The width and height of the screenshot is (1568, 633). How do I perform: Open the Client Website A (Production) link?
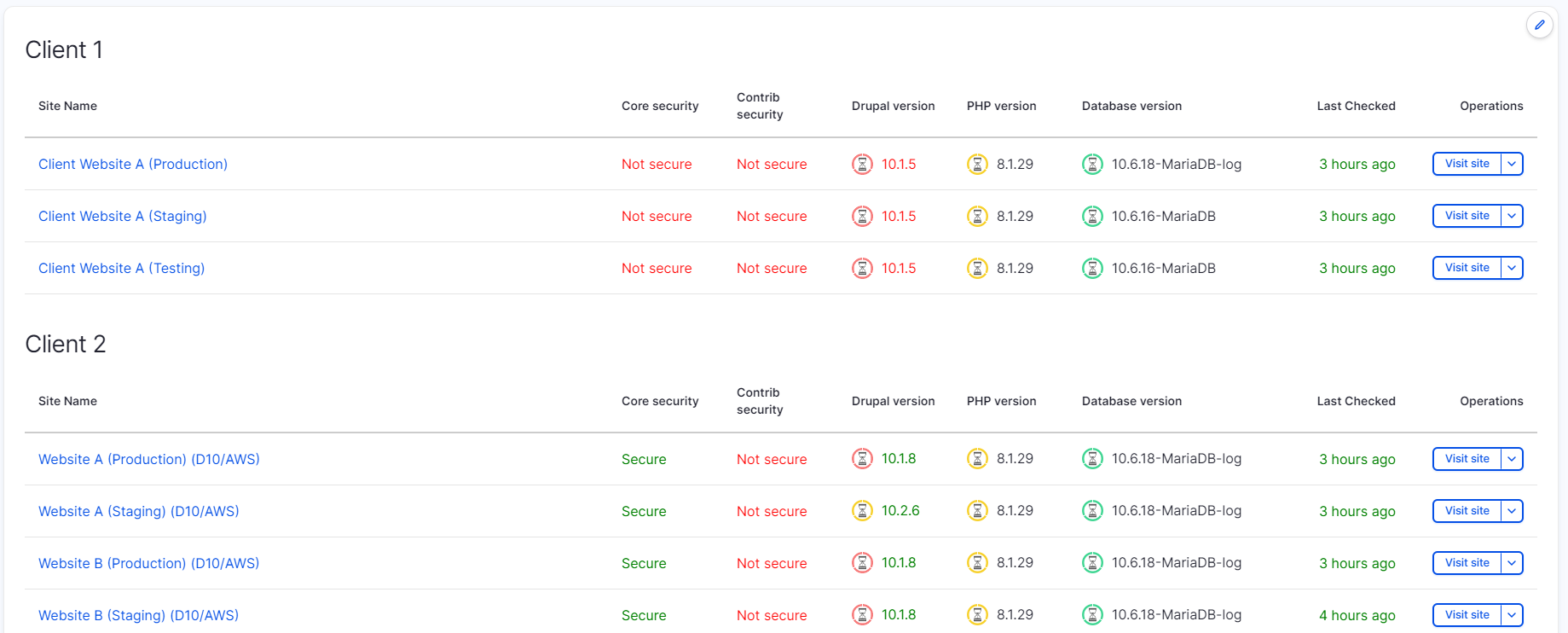133,164
